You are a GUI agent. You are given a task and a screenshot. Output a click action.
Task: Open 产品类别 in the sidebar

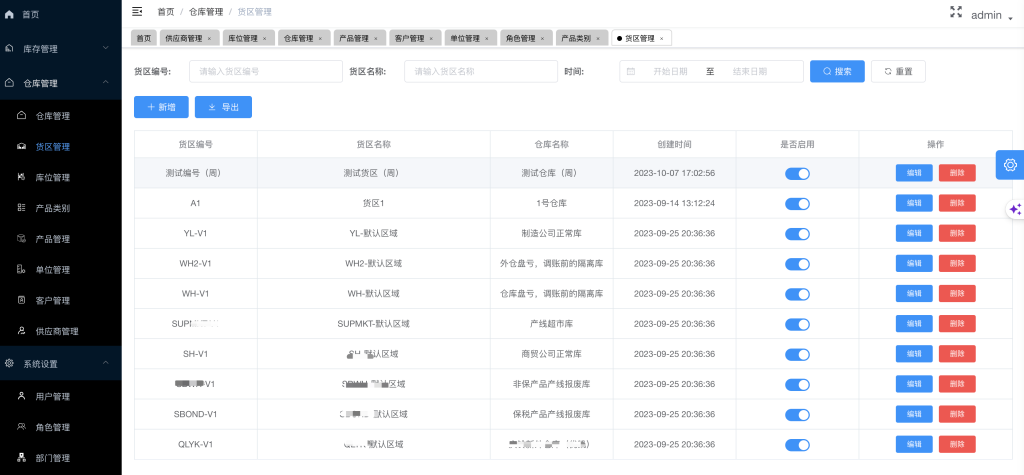pyautogui.click(x=52, y=208)
